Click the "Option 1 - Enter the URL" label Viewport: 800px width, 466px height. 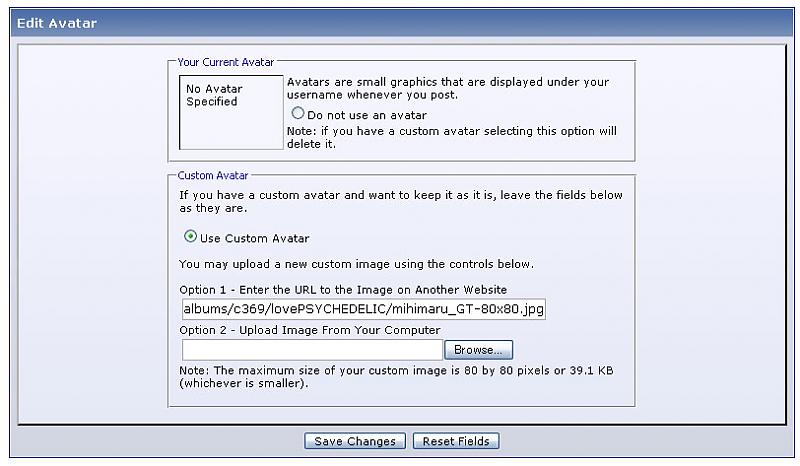pos(343,289)
